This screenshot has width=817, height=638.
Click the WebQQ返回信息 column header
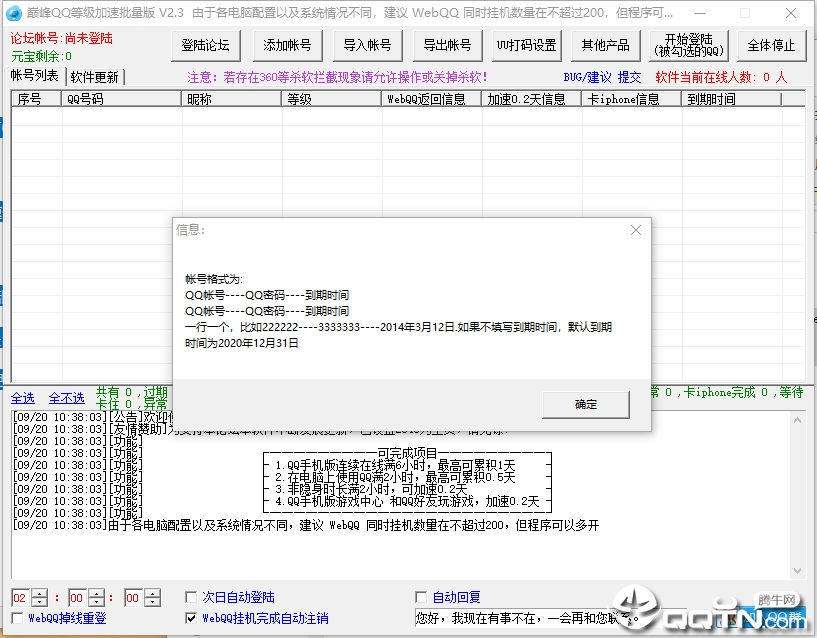point(431,99)
